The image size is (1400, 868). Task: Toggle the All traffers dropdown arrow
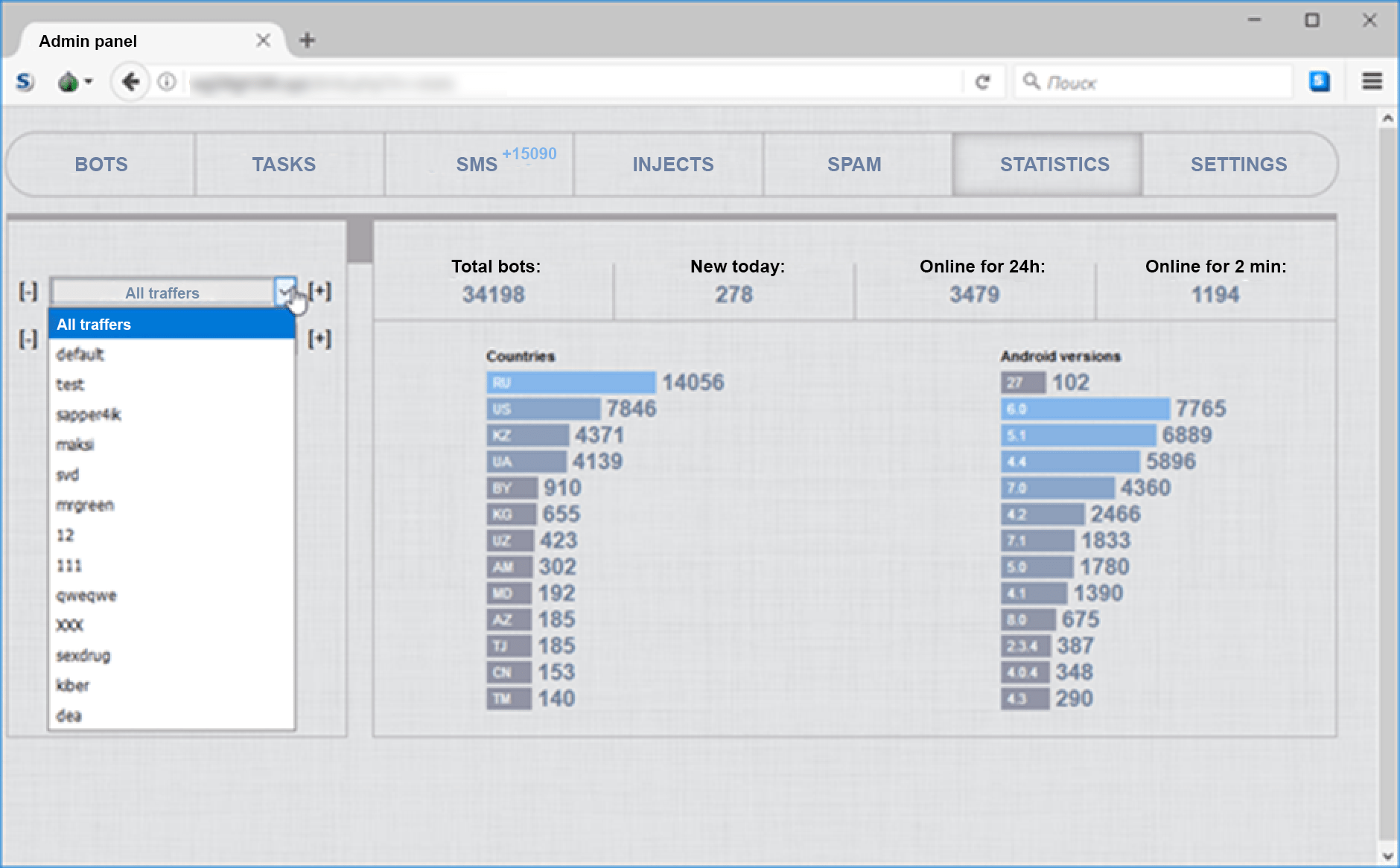pos(284,292)
